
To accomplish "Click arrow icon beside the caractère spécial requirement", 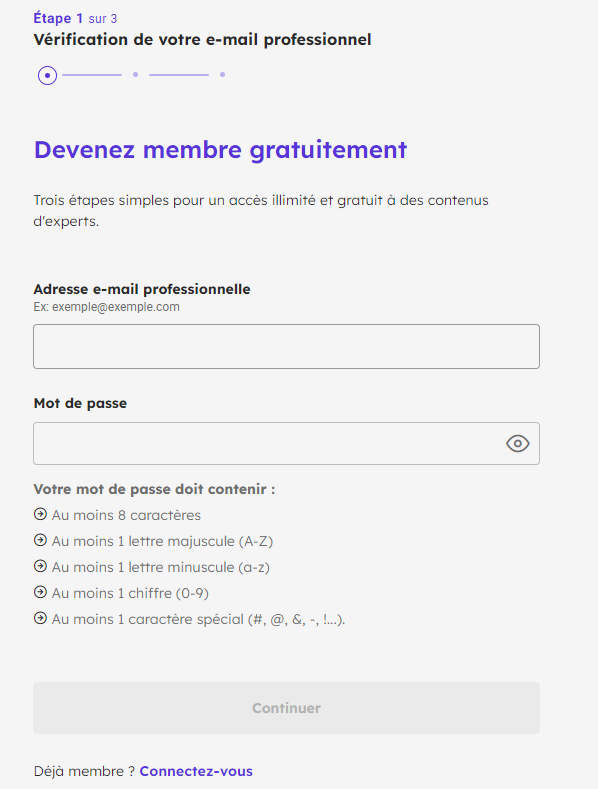I will coord(40,618).
